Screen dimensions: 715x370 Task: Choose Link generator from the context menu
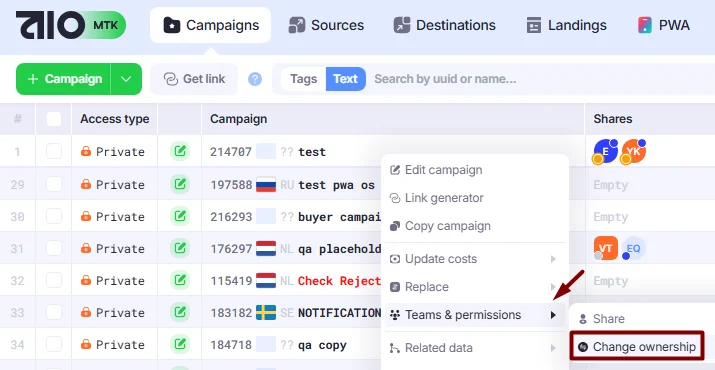click(x=475, y=198)
